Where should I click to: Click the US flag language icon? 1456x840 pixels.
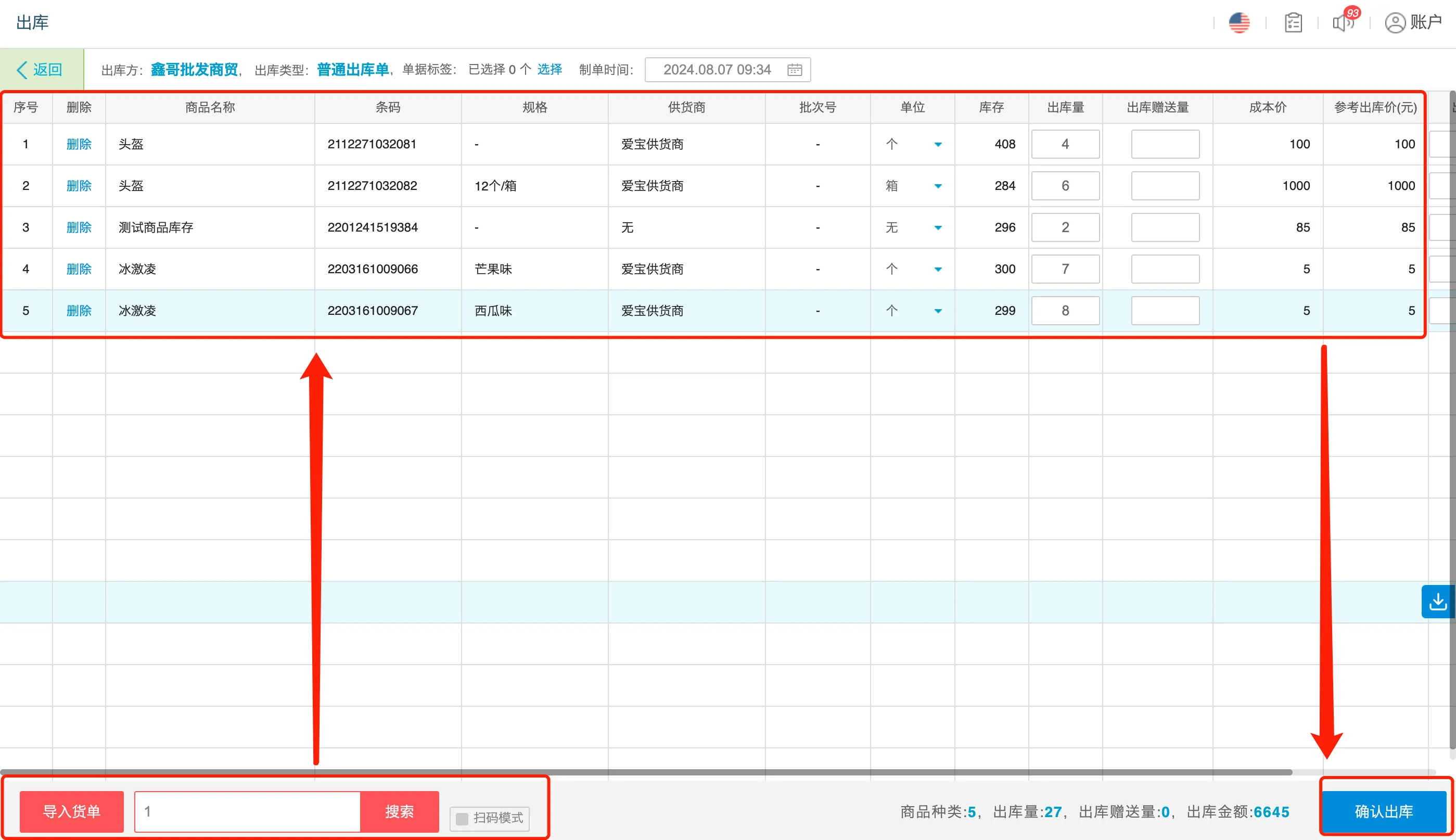tap(1238, 23)
